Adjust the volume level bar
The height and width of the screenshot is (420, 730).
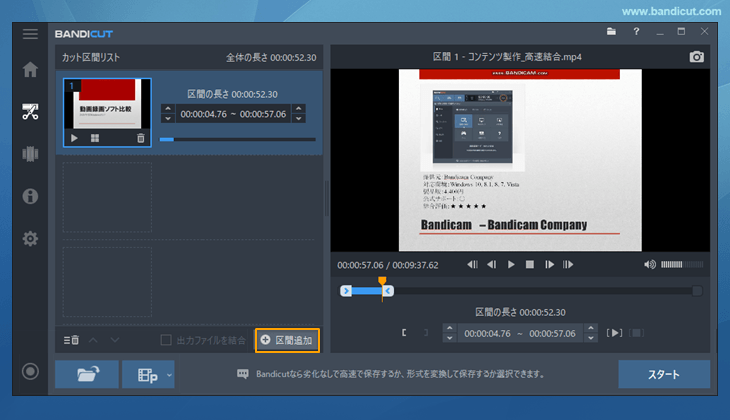682,264
